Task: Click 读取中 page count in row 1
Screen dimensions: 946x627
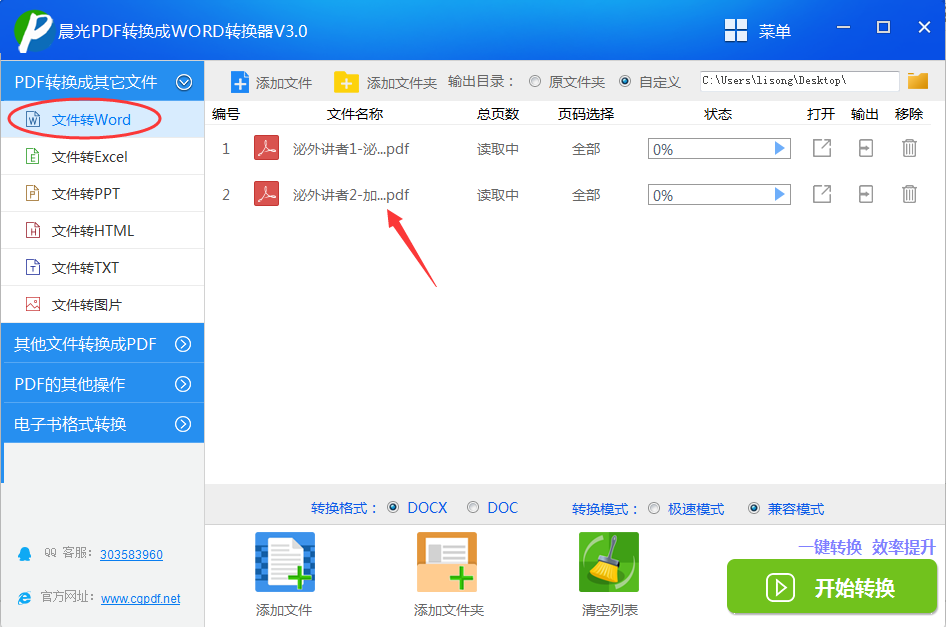Action: click(x=498, y=148)
